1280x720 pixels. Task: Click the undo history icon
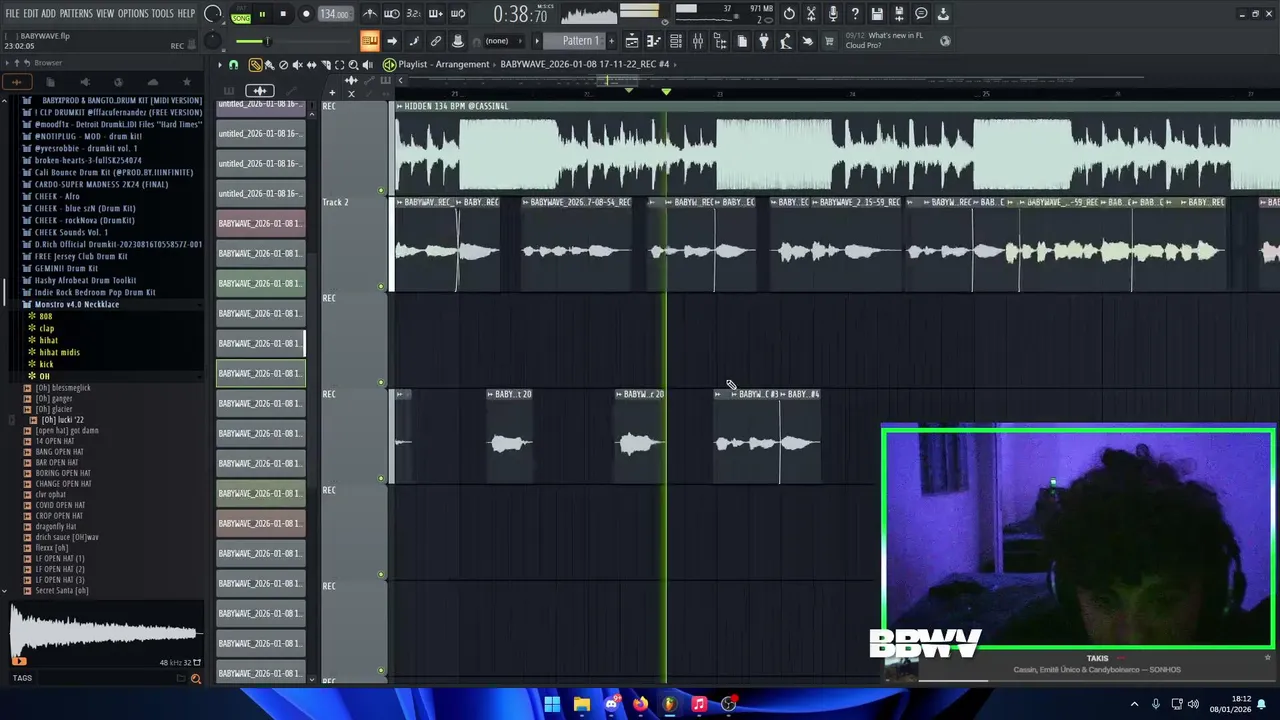click(x=789, y=14)
